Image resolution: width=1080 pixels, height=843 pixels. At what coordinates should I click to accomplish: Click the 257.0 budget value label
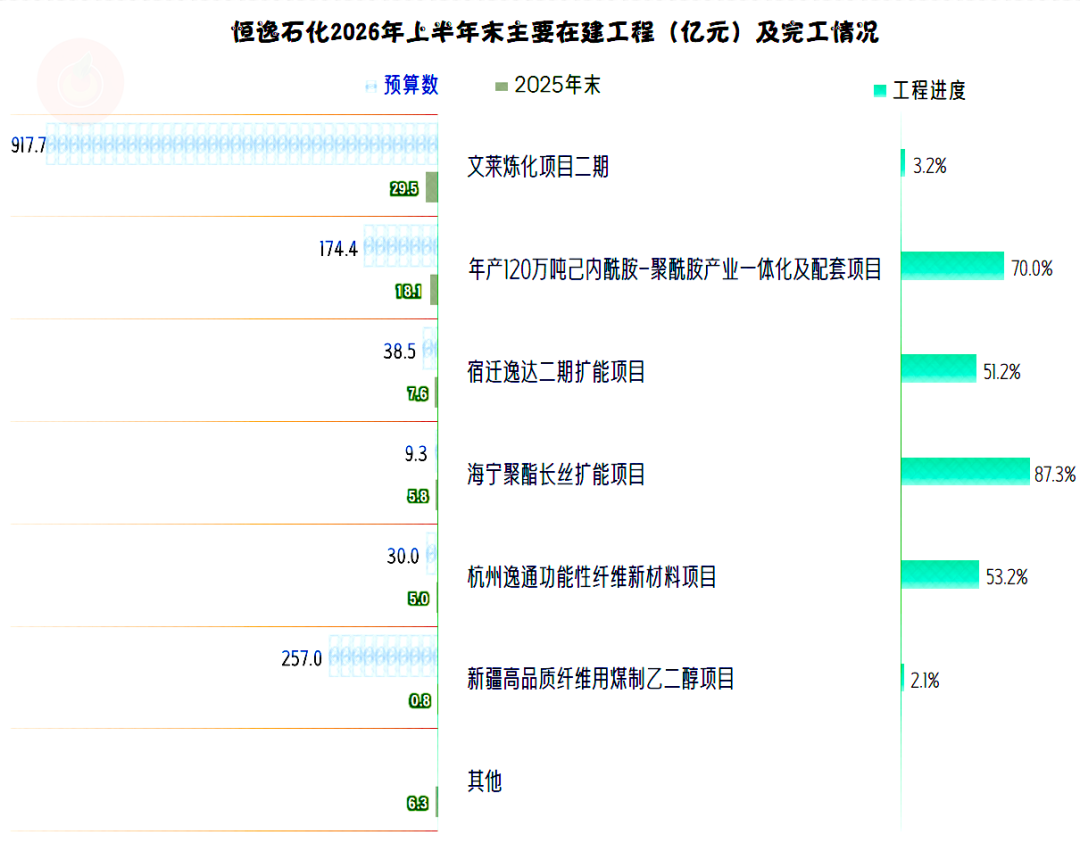tap(302, 658)
